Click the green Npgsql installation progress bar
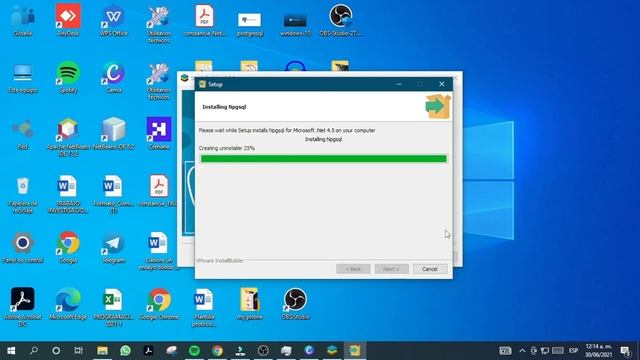 tap(324, 159)
